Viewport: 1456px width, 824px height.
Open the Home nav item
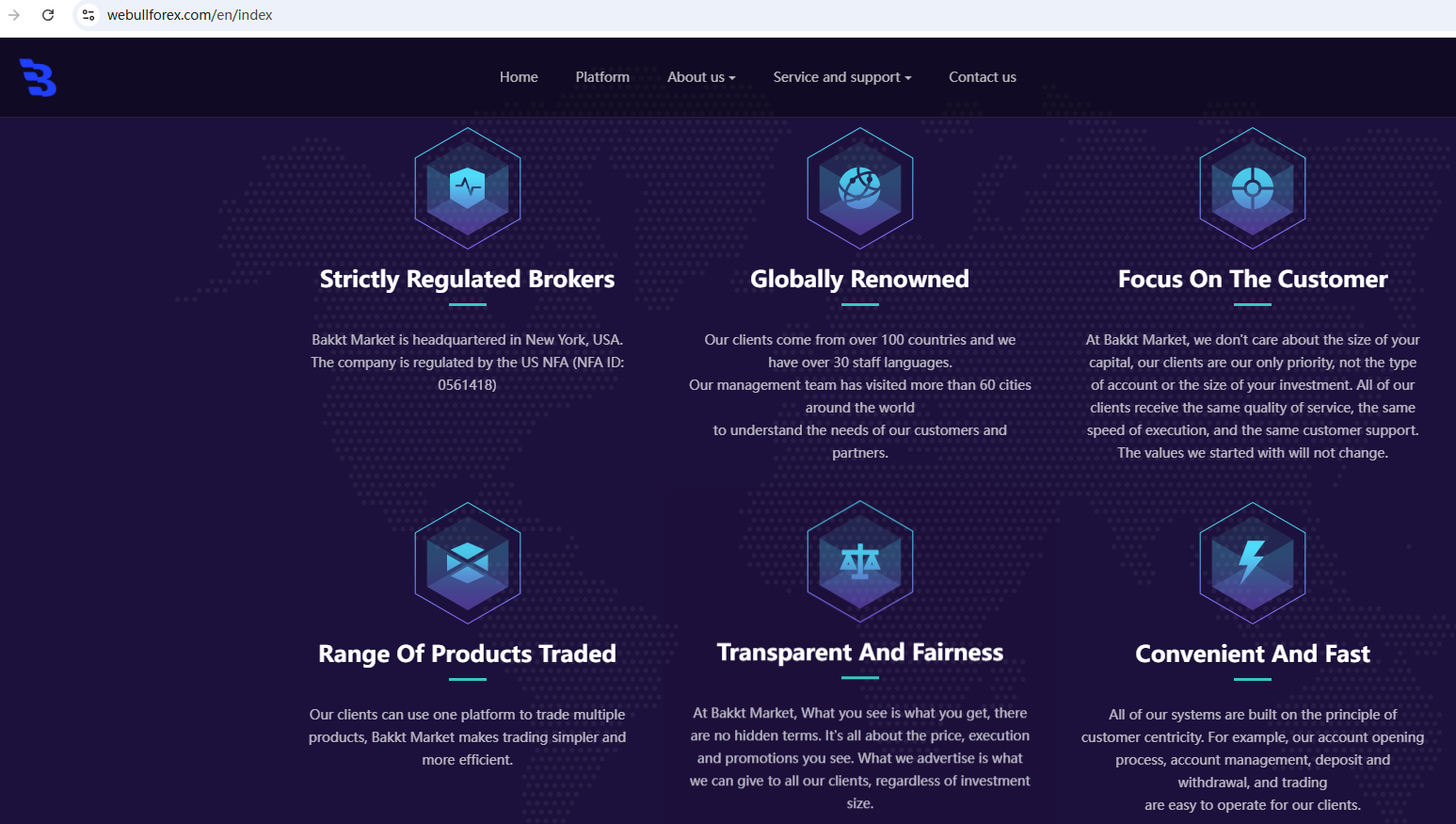[519, 77]
